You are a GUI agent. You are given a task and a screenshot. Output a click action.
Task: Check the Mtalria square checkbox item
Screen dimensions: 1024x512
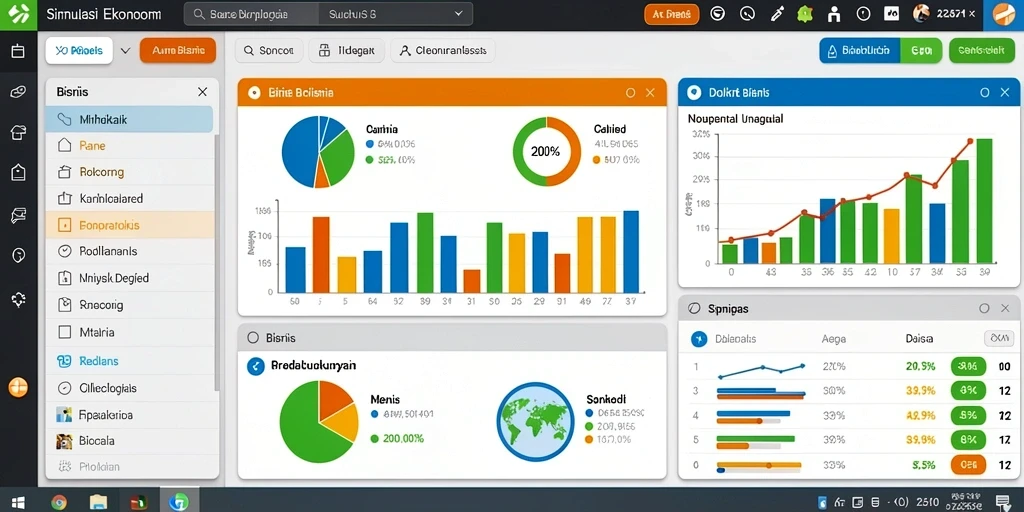65,332
